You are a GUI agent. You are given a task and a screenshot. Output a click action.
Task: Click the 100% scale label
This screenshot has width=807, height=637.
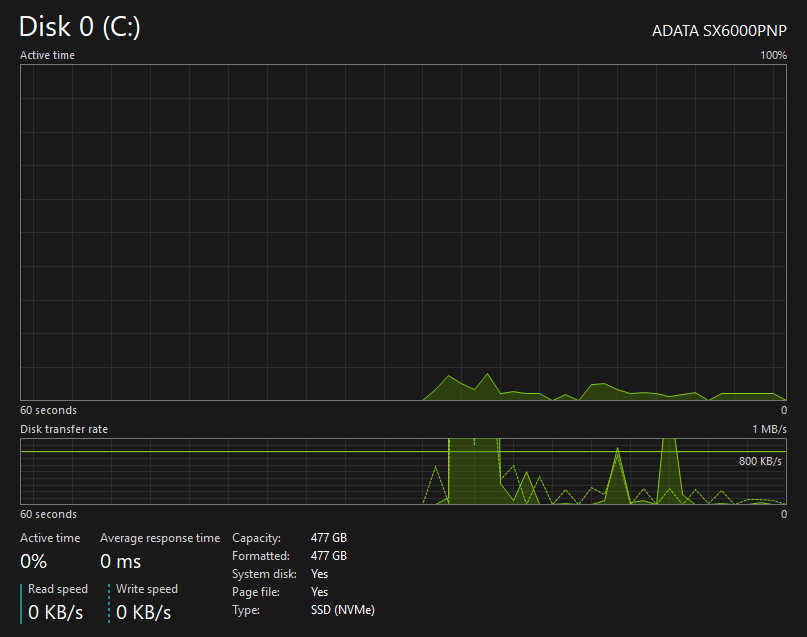click(x=774, y=55)
